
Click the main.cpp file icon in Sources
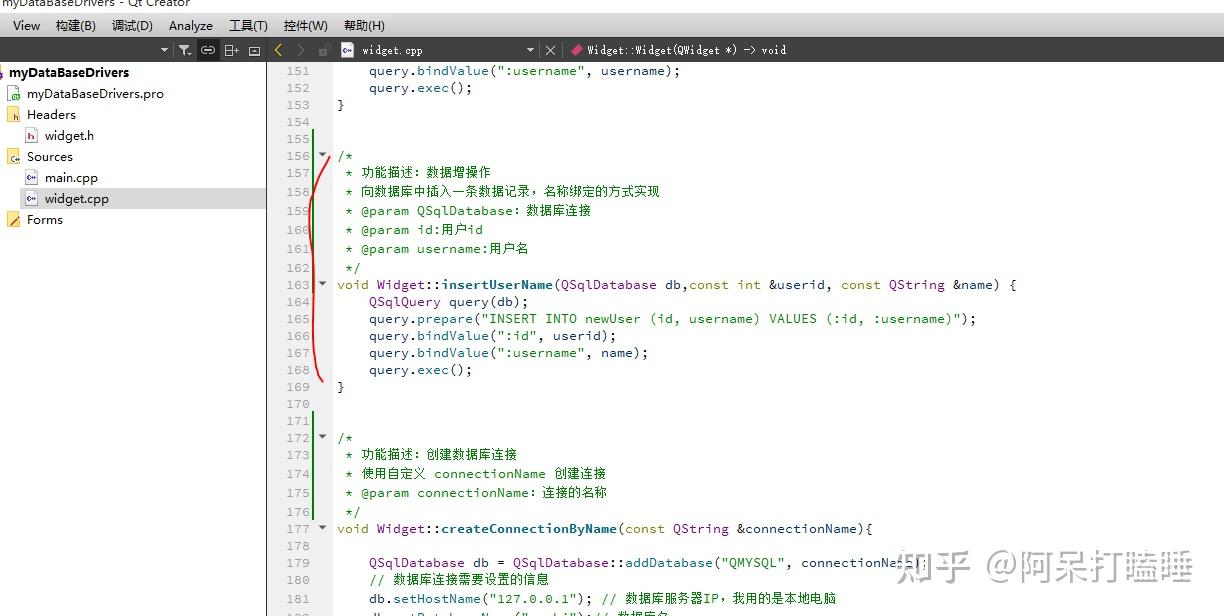[30, 177]
